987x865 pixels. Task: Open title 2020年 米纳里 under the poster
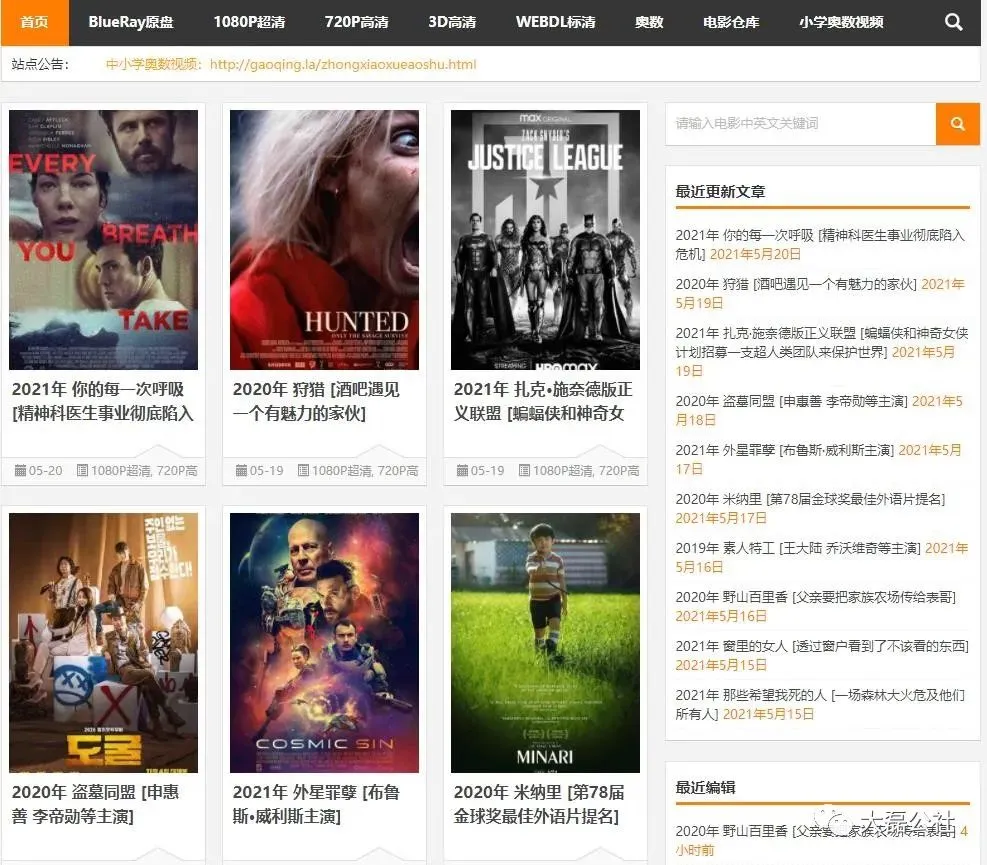[x=539, y=804]
